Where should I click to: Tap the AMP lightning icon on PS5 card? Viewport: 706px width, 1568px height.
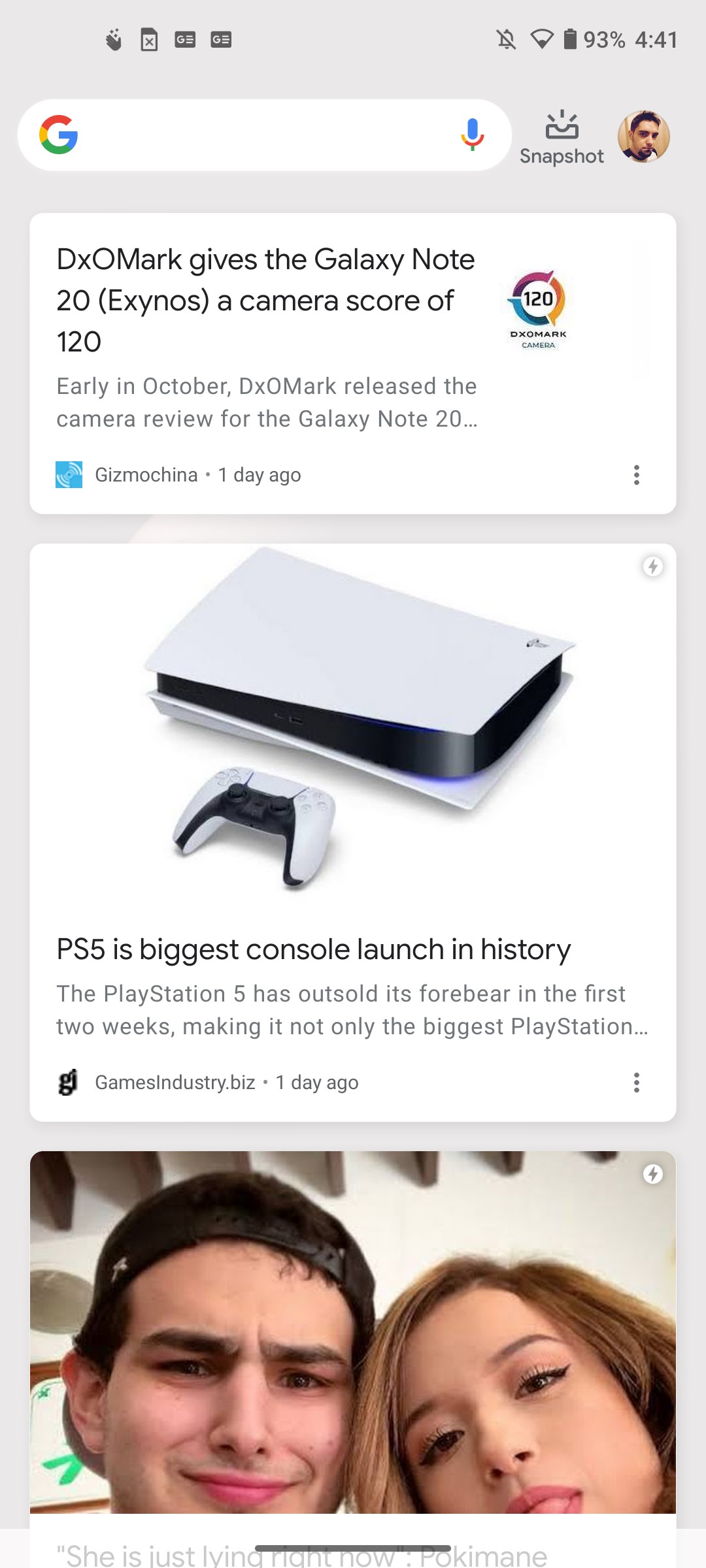[x=652, y=566]
